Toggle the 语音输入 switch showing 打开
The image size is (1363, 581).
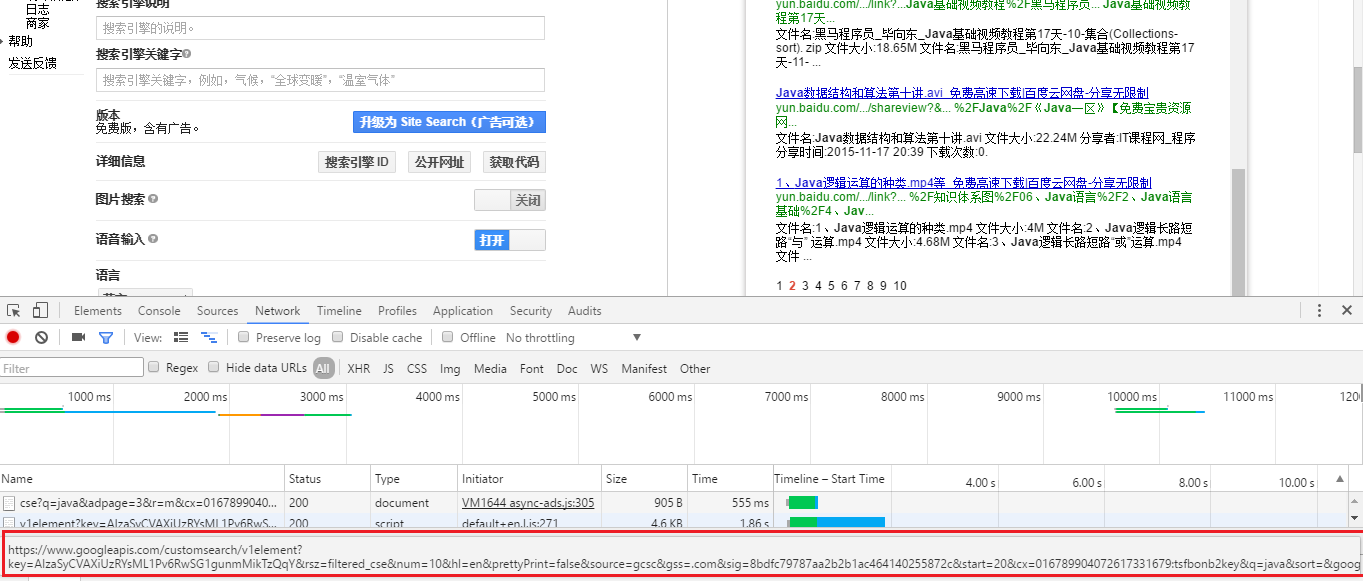coord(510,240)
